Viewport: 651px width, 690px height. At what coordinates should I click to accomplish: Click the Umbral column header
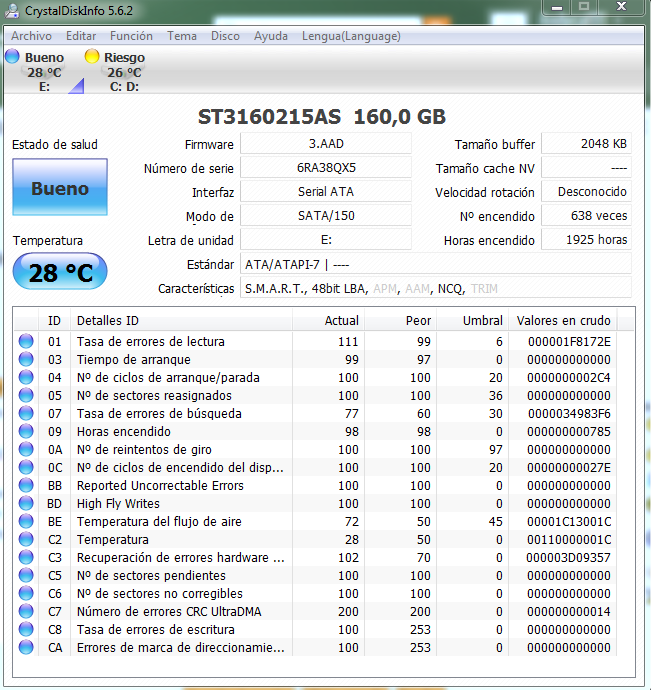472,320
